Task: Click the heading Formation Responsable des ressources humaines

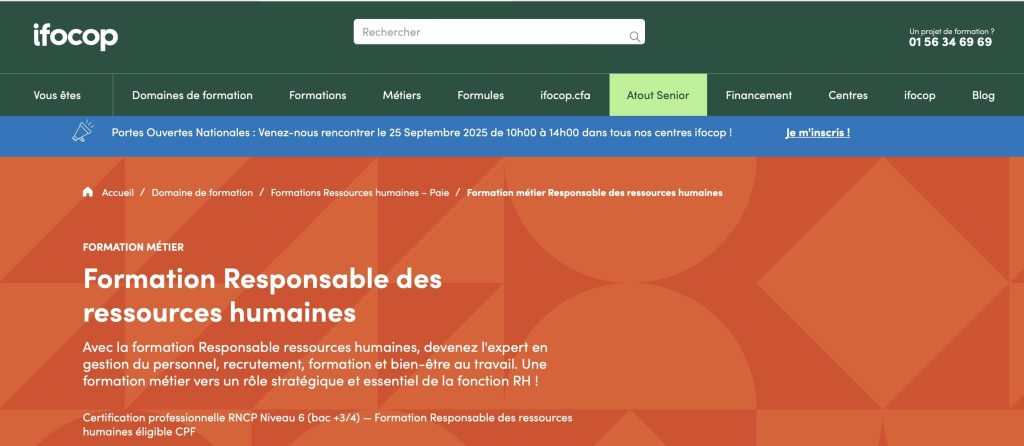Action: (x=263, y=296)
